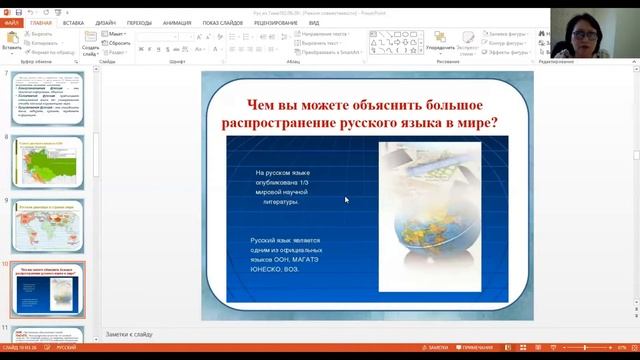Click the Экспресс-стили quick styles icon
Image resolution: width=640 pixels, height=360 pixels.
click(x=468, y=37)
